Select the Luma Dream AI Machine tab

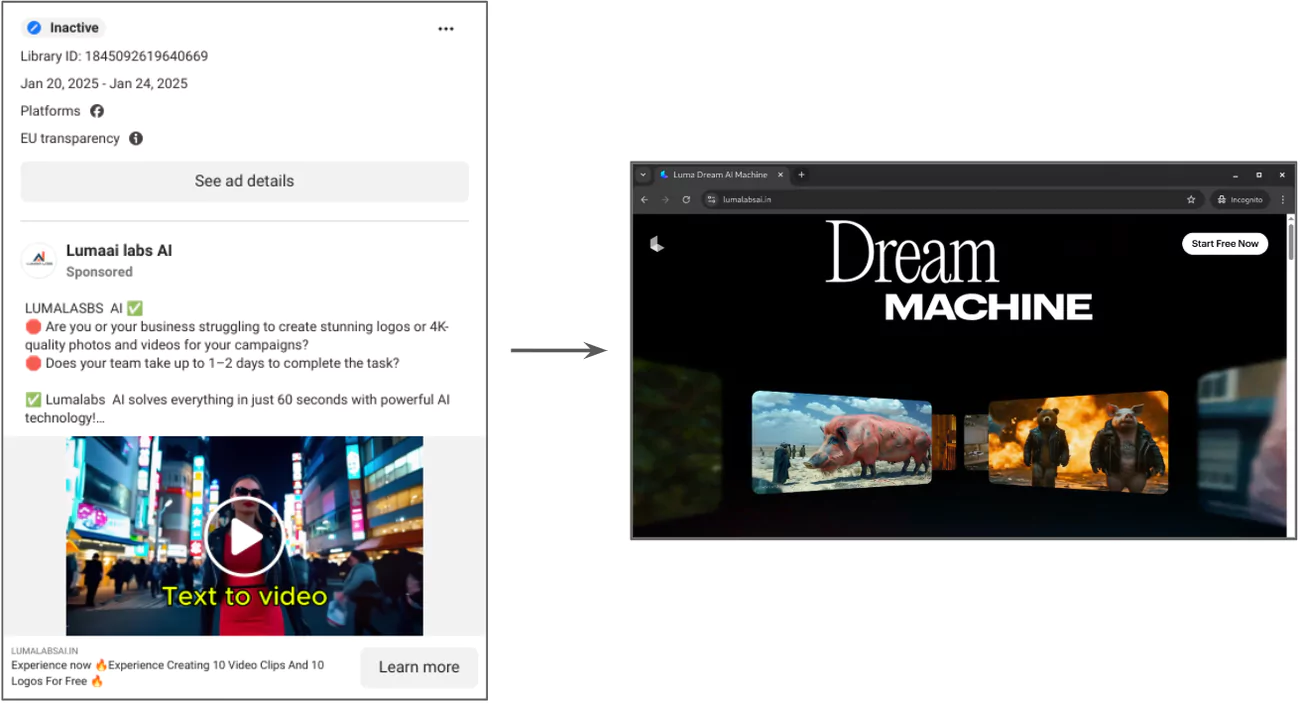tap(722, 175)
